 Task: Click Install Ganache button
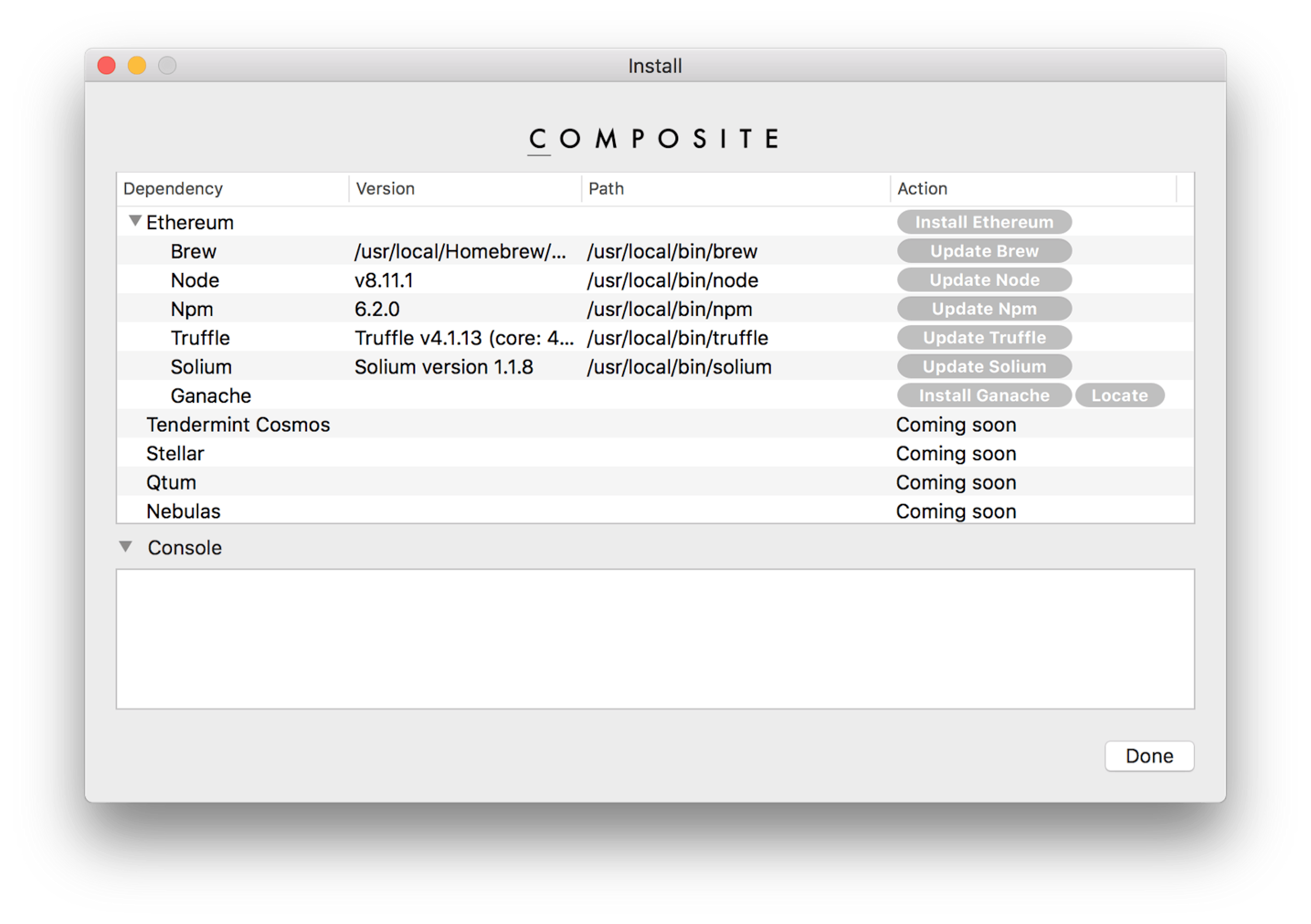pyautogui.click(x=984, y=395)
